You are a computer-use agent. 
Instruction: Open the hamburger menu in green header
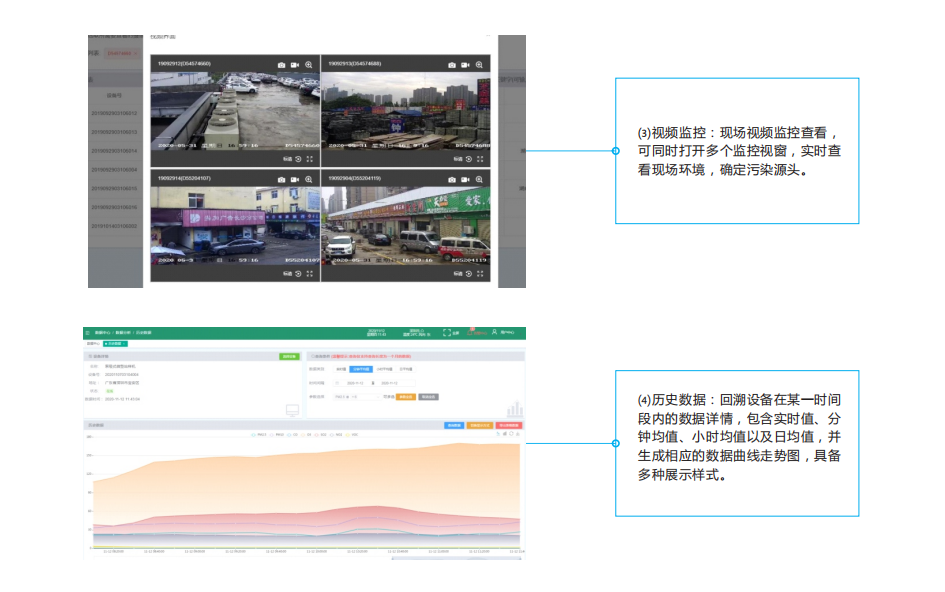pyautogui.click(x=87, y=333)
